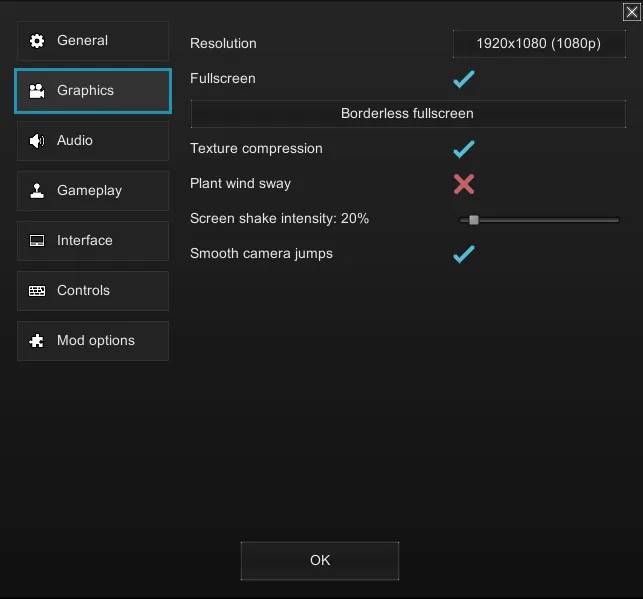
Task: Confirm settings with the OK button
Action: pos(320,561)
